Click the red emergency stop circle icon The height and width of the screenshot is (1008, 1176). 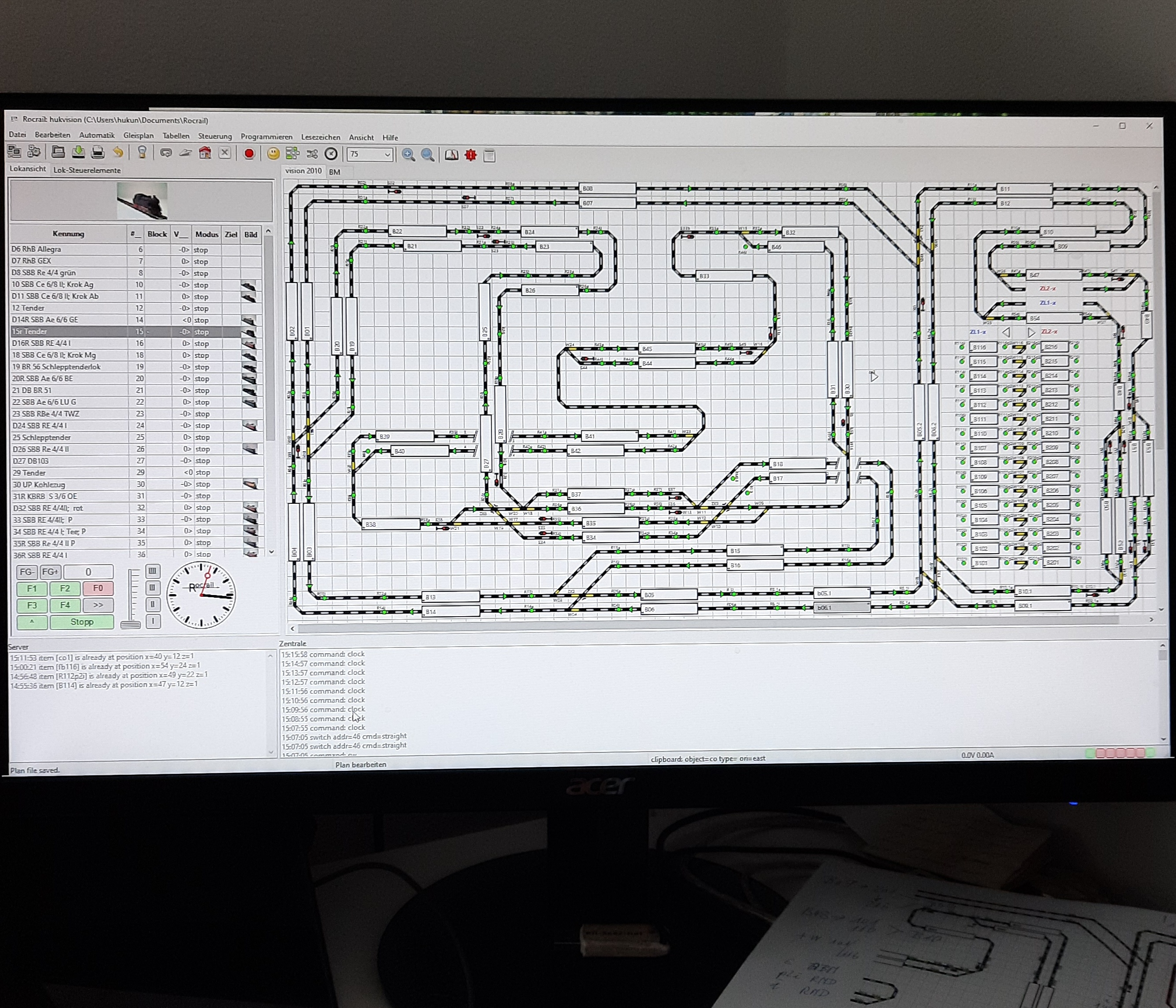(x=249, y=154)
